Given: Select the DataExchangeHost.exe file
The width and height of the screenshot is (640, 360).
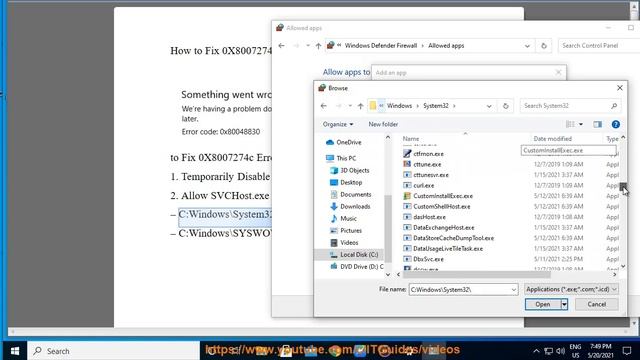Looking at the screenshot, I should 439,227.
